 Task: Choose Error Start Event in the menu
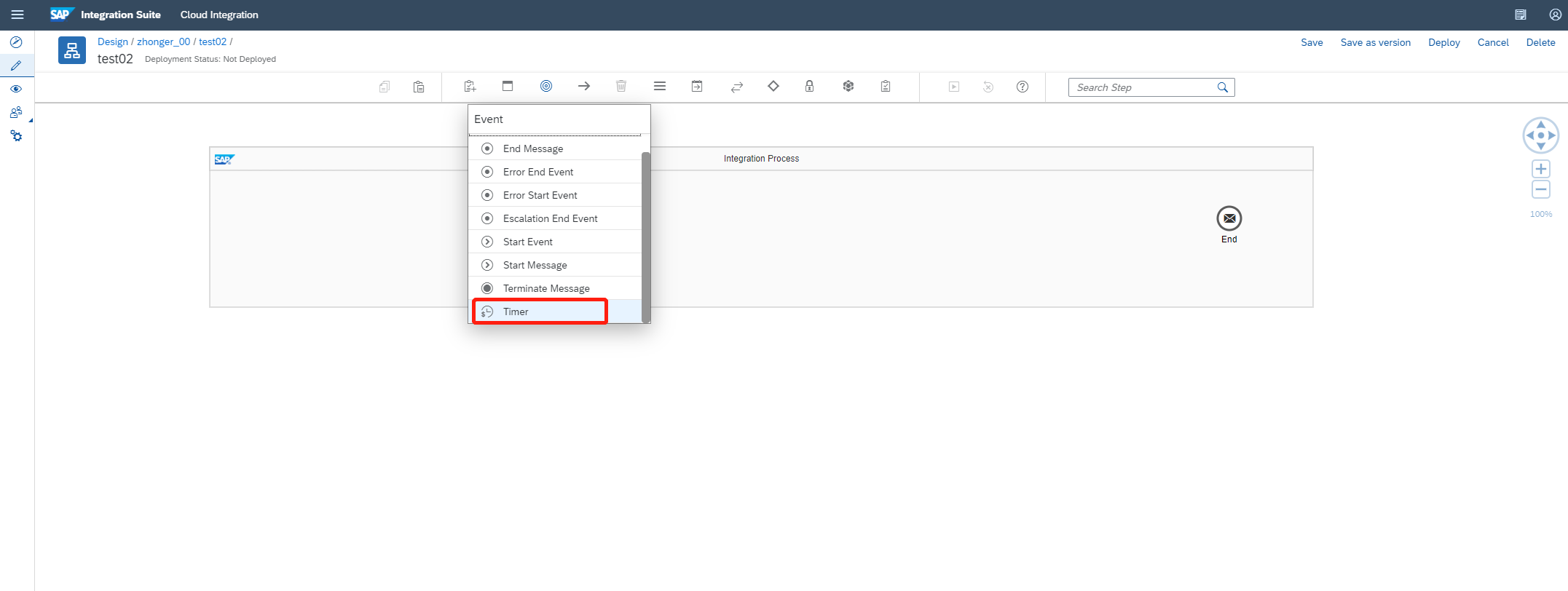click(x=555, y=195)
